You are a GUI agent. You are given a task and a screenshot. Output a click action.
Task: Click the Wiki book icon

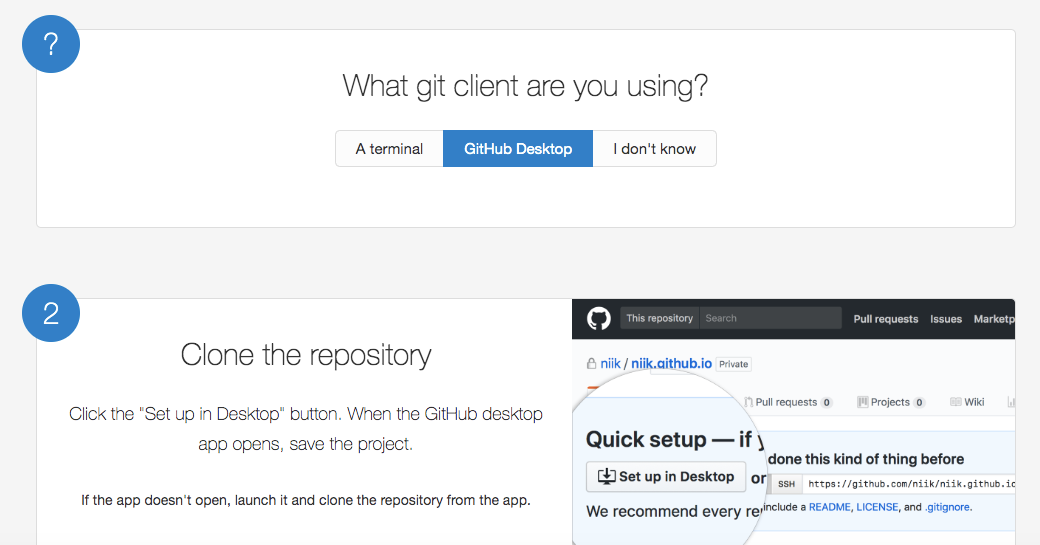956,402
